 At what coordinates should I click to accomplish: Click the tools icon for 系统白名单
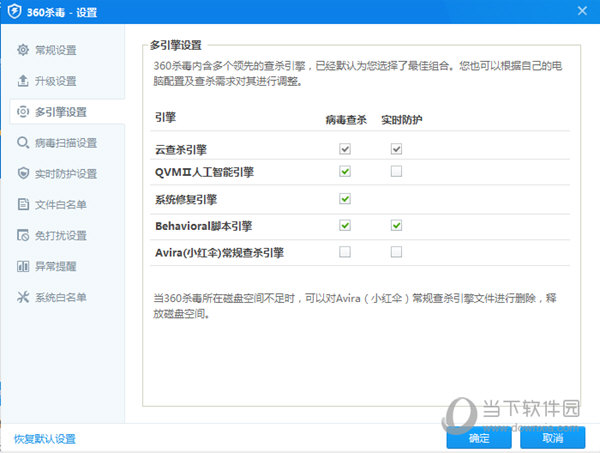23,297
